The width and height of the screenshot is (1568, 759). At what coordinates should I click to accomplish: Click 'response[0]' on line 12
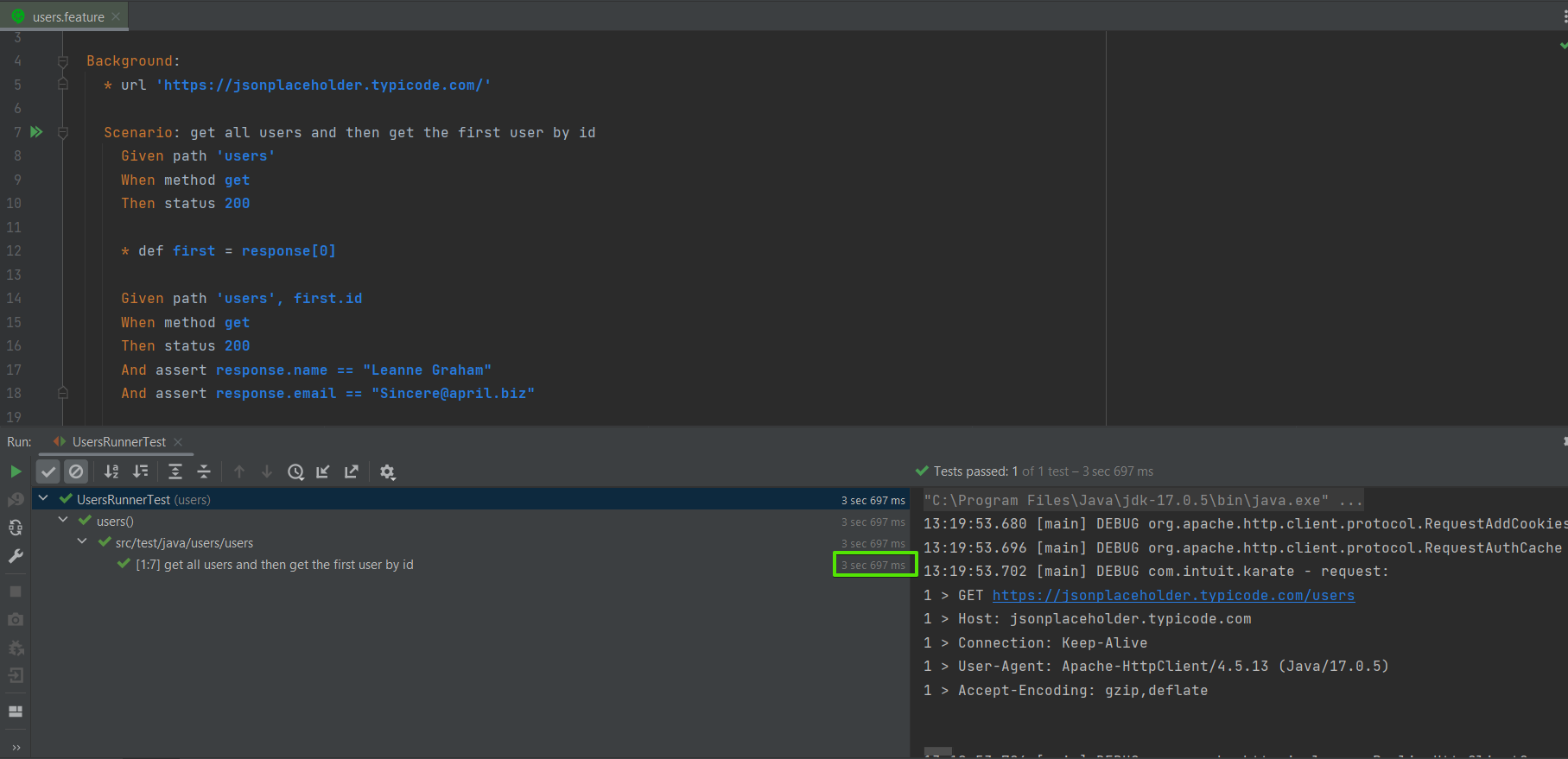click(x=289, y=250)
